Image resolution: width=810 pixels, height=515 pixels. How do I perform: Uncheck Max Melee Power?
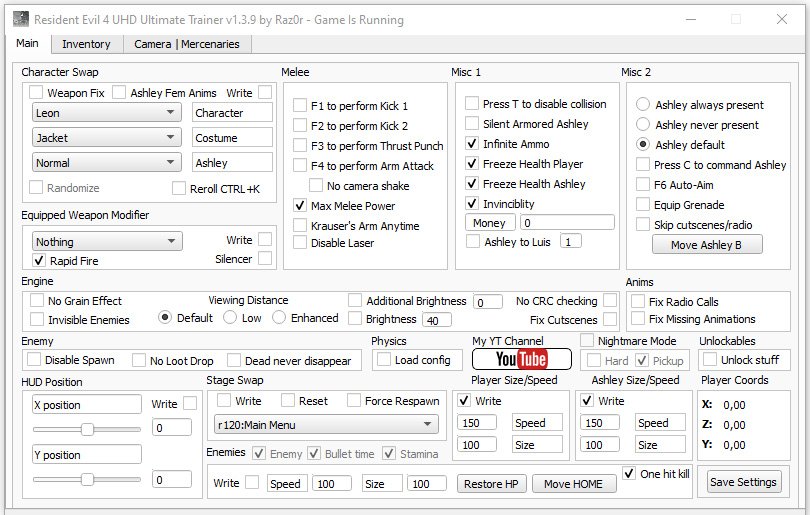click(x=300, y=206)
